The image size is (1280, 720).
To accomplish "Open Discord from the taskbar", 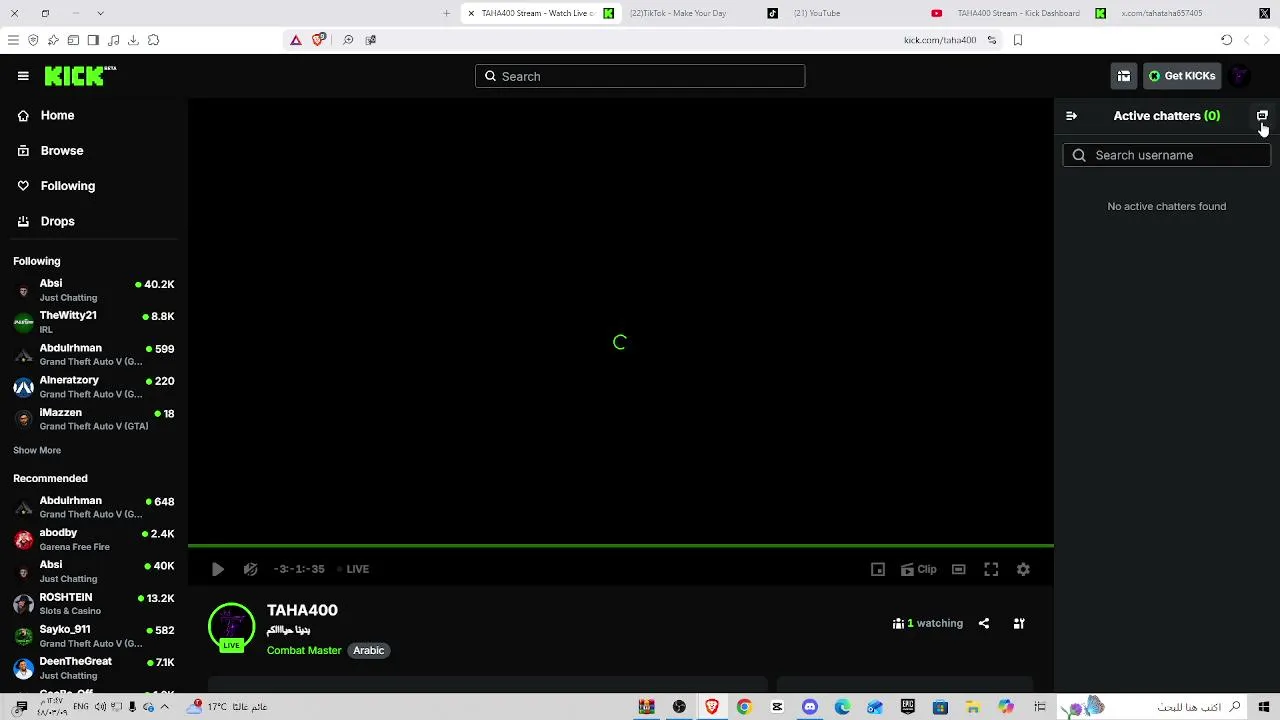I will (x=810, y=707).
